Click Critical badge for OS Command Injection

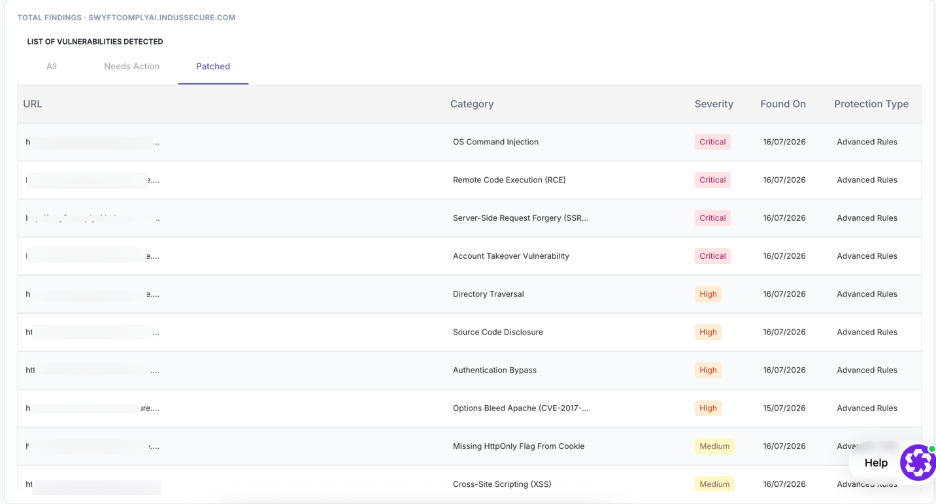pyautogui.click(x=713, y=142)
